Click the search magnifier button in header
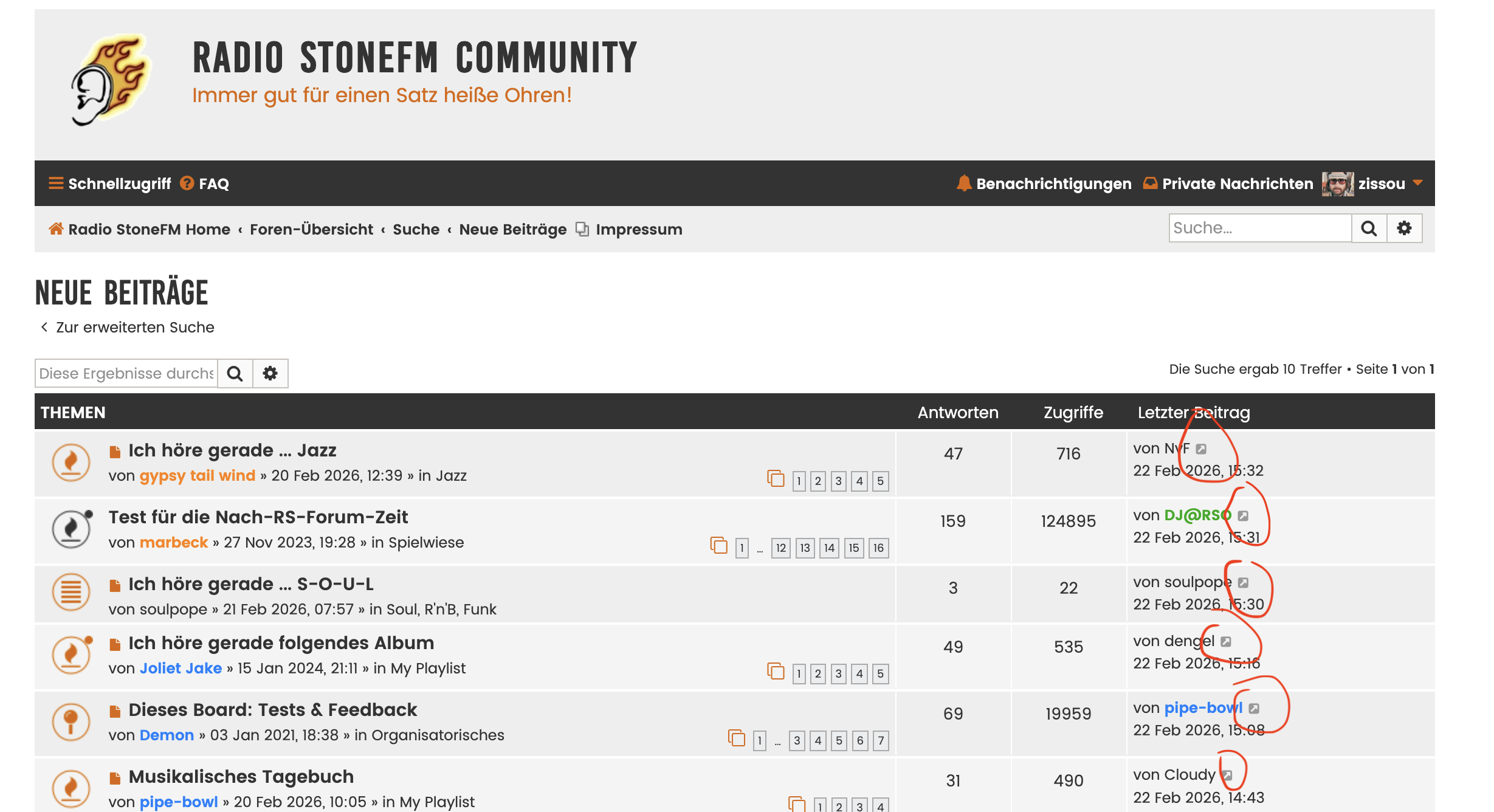Image resolution: width=1494 pixels, height=812 pixels. pos(1368,229)
